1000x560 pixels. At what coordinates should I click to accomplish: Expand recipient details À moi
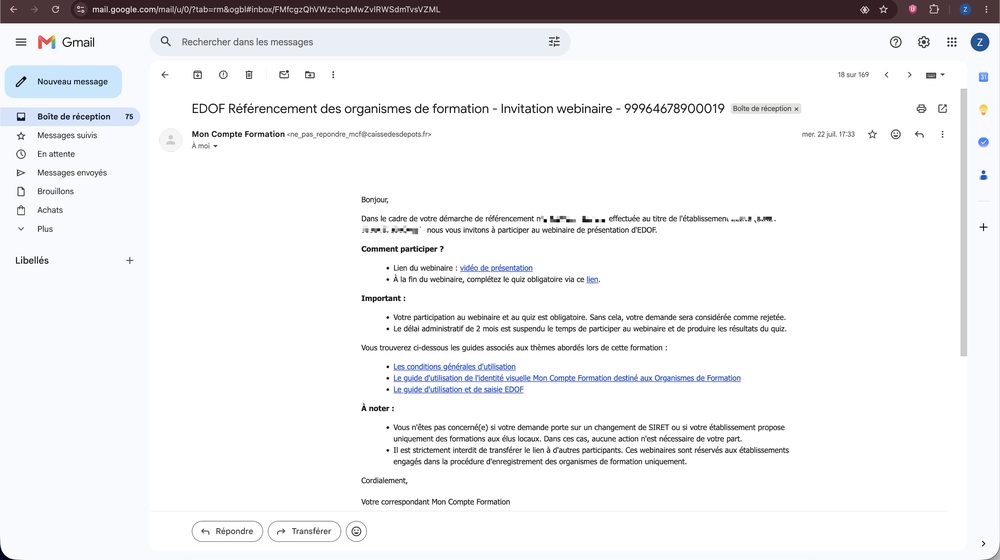(x=215, y=146)
